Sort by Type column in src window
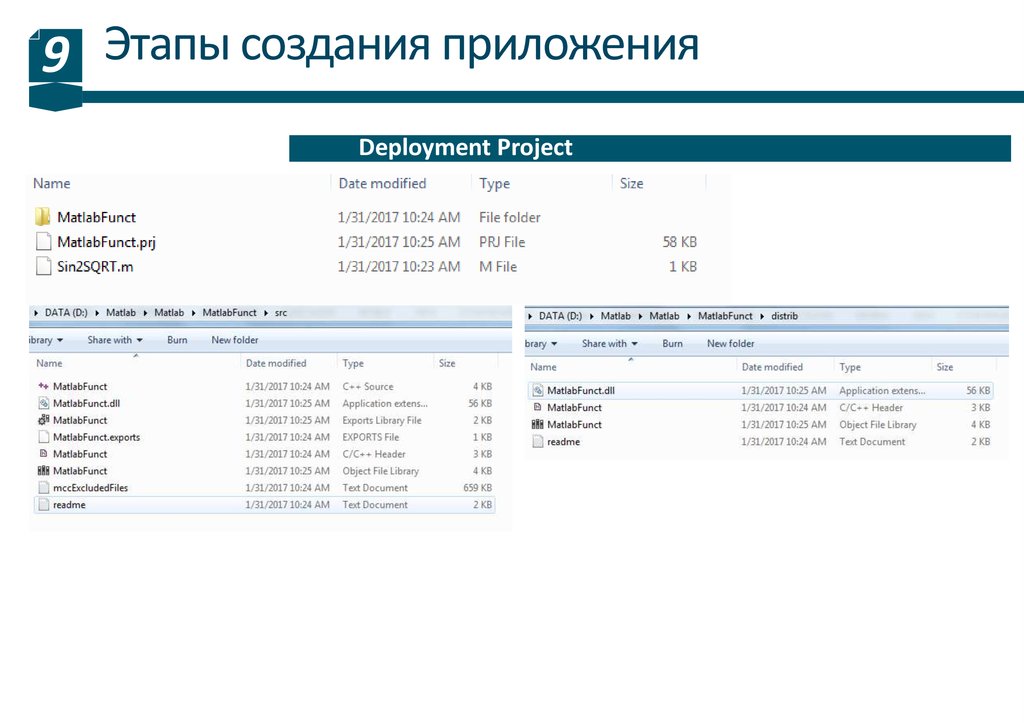1024x723 pixels. (x=353, y=364)
